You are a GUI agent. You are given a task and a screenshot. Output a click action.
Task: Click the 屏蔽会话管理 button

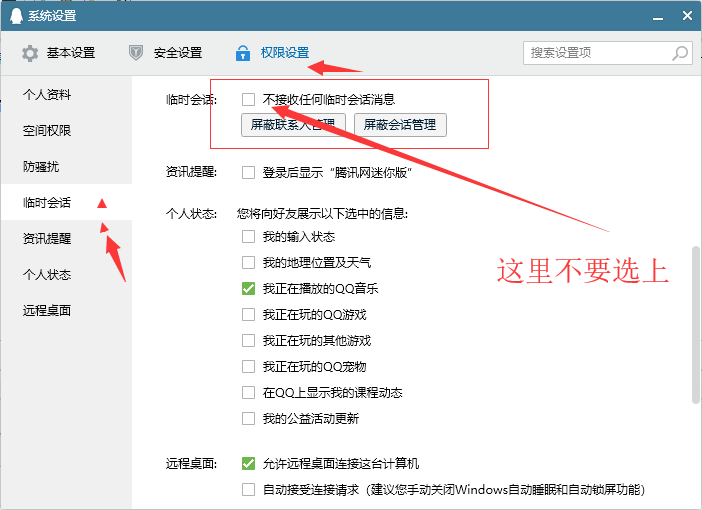tap(400, 126)
